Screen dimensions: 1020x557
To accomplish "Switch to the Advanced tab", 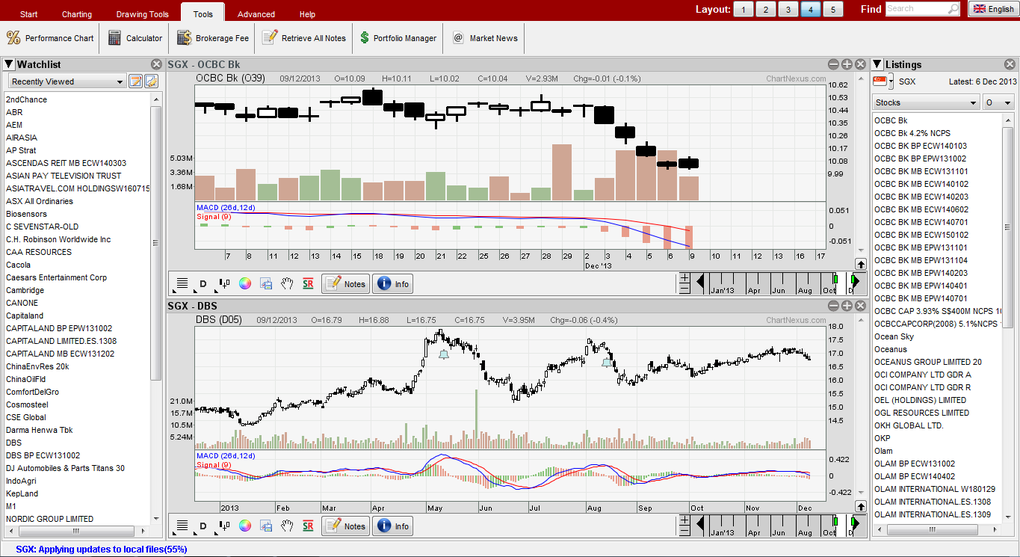I will pyautogui.click(x=256, y=14).
